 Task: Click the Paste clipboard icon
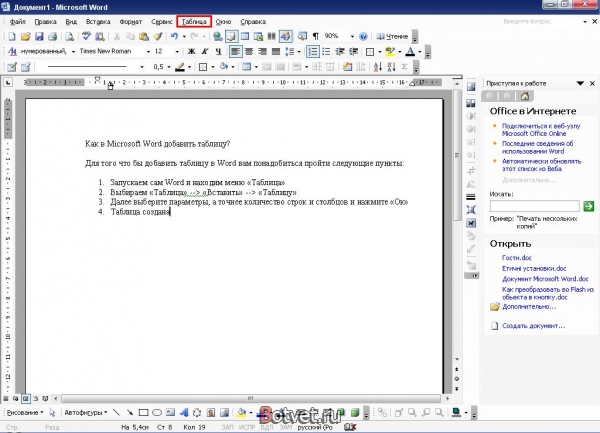[144, 36]
